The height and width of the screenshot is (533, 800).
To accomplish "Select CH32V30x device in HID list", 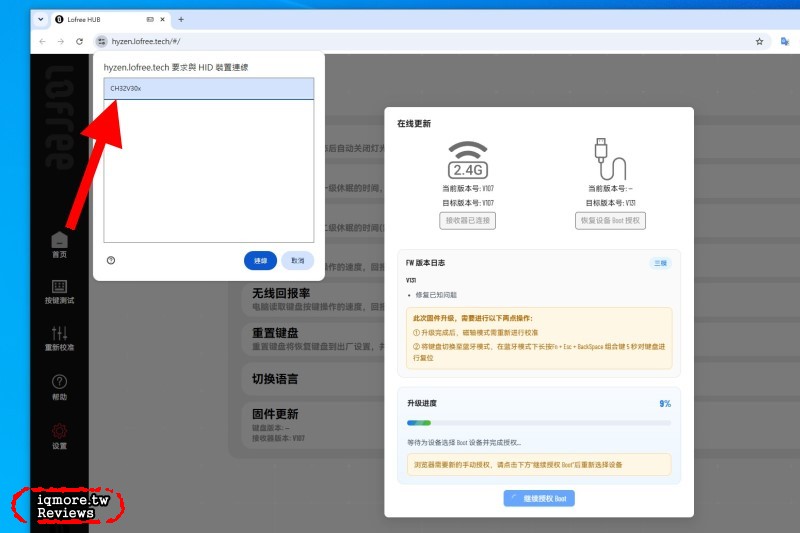I will [x=209, y=88].
